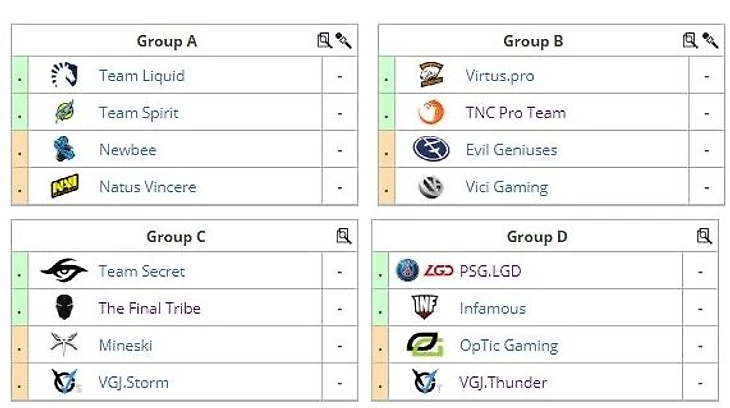The image size is (730, 408).
Task: Open The Final Tribe team link
Action: [149, 309]
